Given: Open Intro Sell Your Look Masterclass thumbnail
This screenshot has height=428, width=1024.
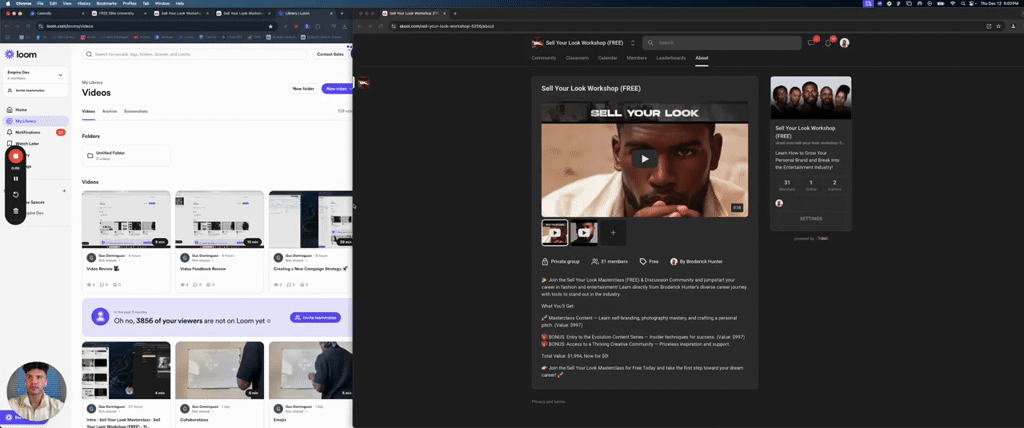Looking at the screenshot, I should pyautogui.click(x=126, y=370).
